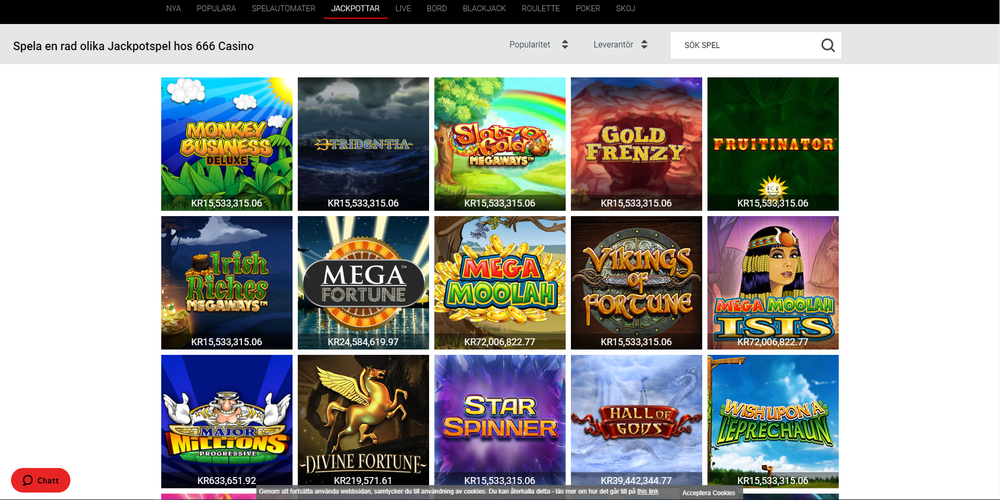Open Wish Upon a Leprechaun game

(773, 422)
